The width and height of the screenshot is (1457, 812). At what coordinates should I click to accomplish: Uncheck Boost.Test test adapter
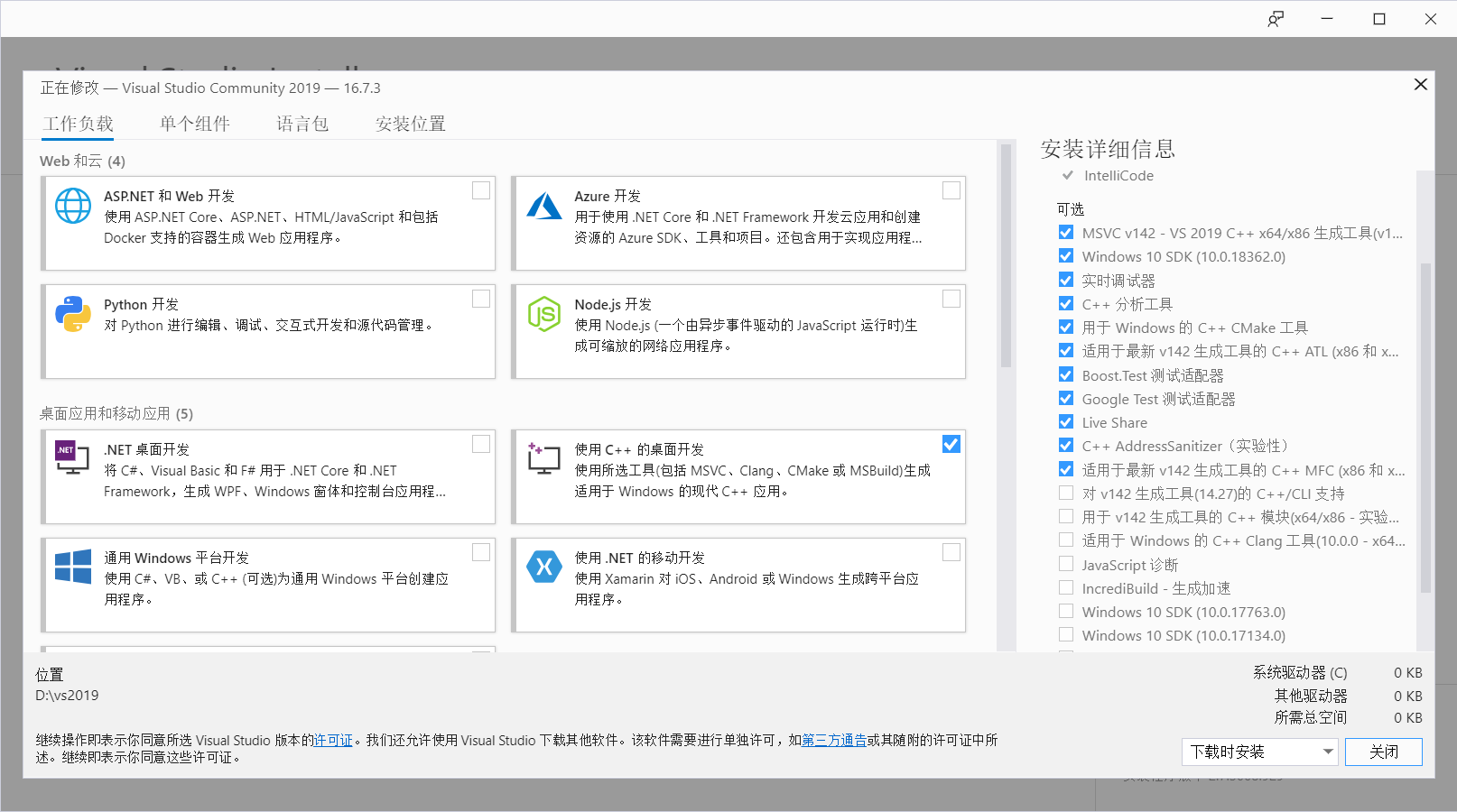pos(1066,374)
